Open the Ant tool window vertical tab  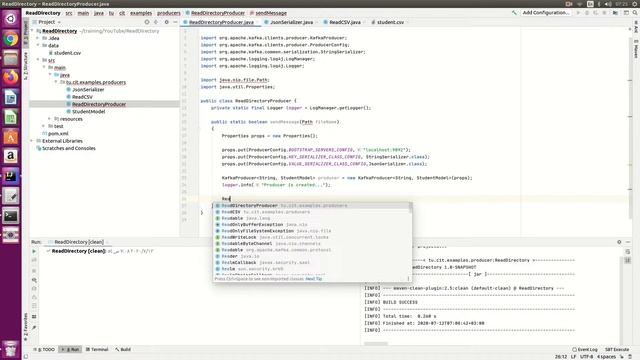tap(636, 28)
